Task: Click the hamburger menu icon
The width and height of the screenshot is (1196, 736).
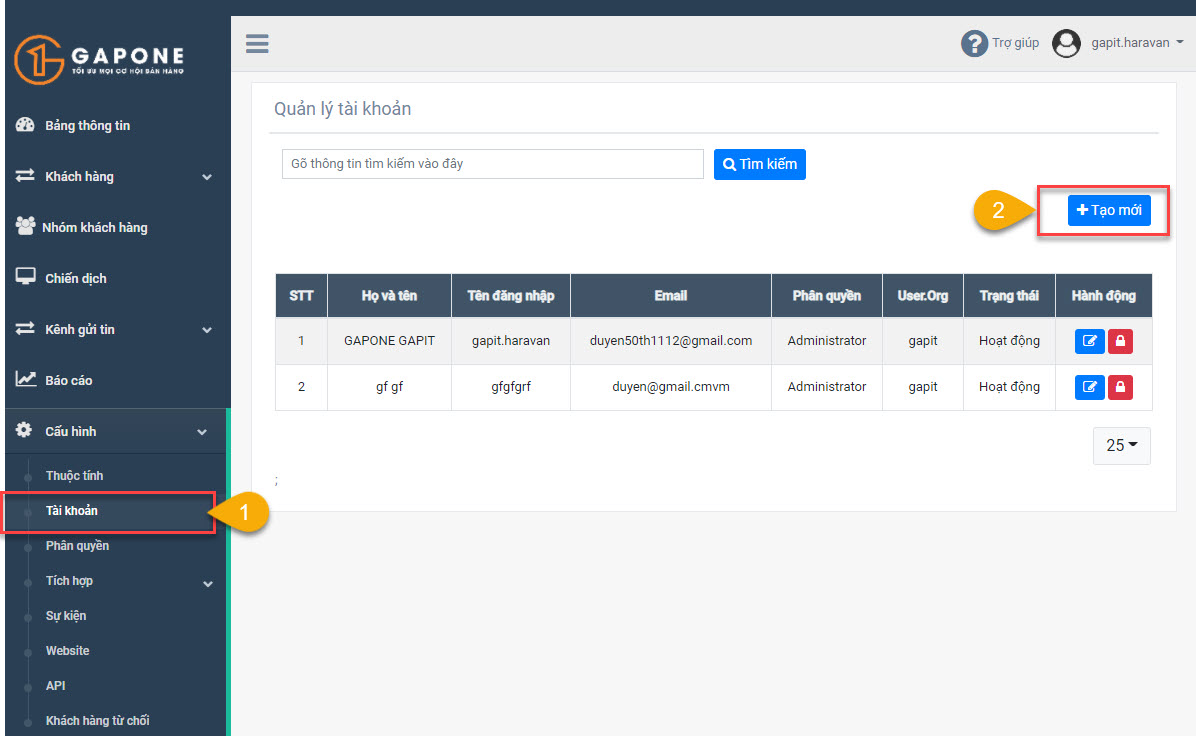Action: [257, 43]
